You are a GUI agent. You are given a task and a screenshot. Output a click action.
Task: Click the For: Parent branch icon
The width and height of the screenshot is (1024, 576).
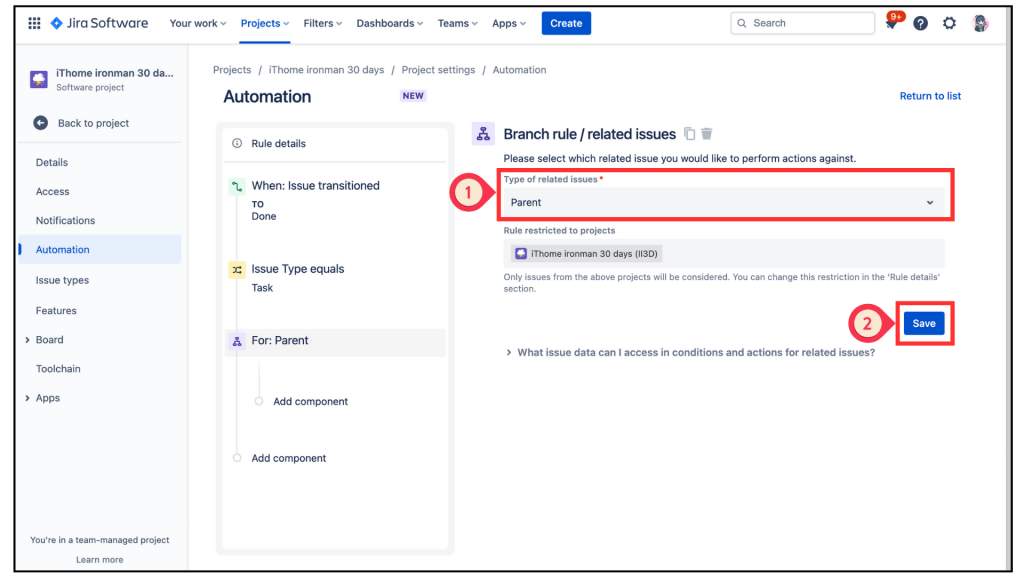click(236, 341)
